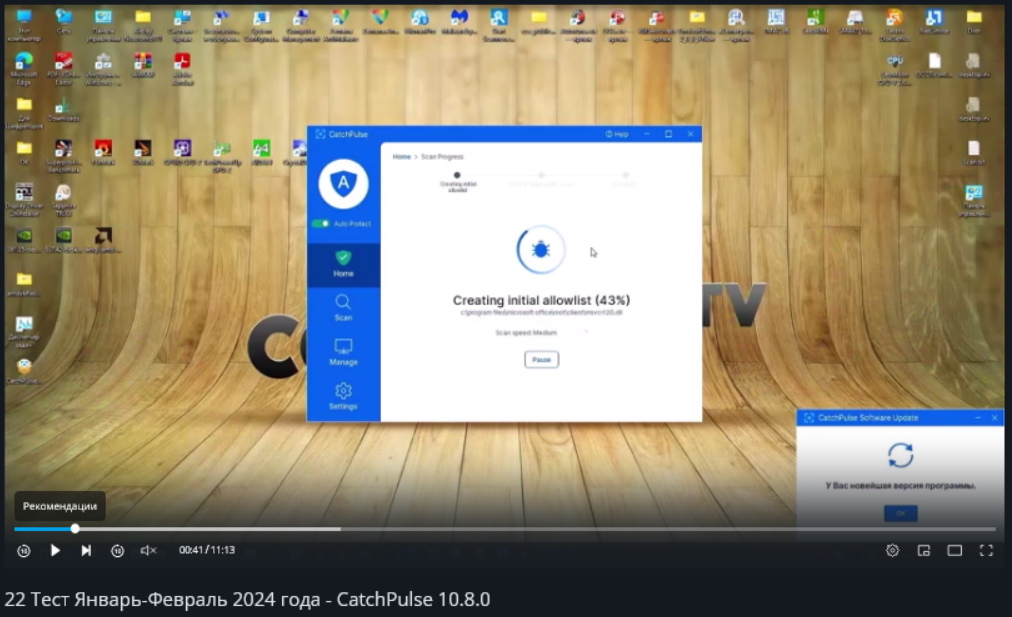Rewind video ten seconds
The height and width of the screenshot is (617, 1012).
pyautogui.click(x=24, y=551)
